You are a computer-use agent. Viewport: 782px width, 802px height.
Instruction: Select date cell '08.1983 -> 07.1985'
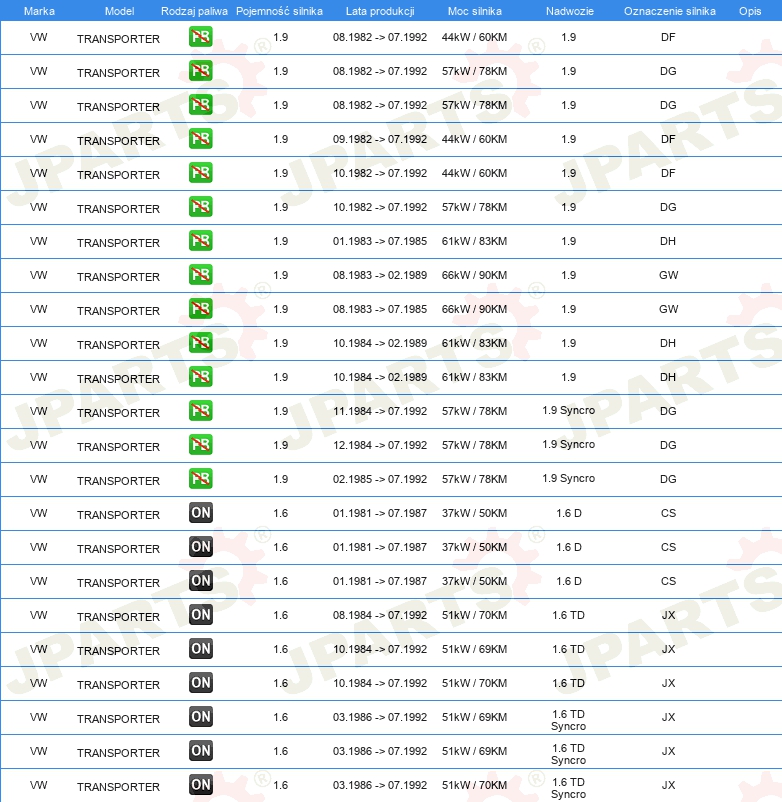click(380, 309)
